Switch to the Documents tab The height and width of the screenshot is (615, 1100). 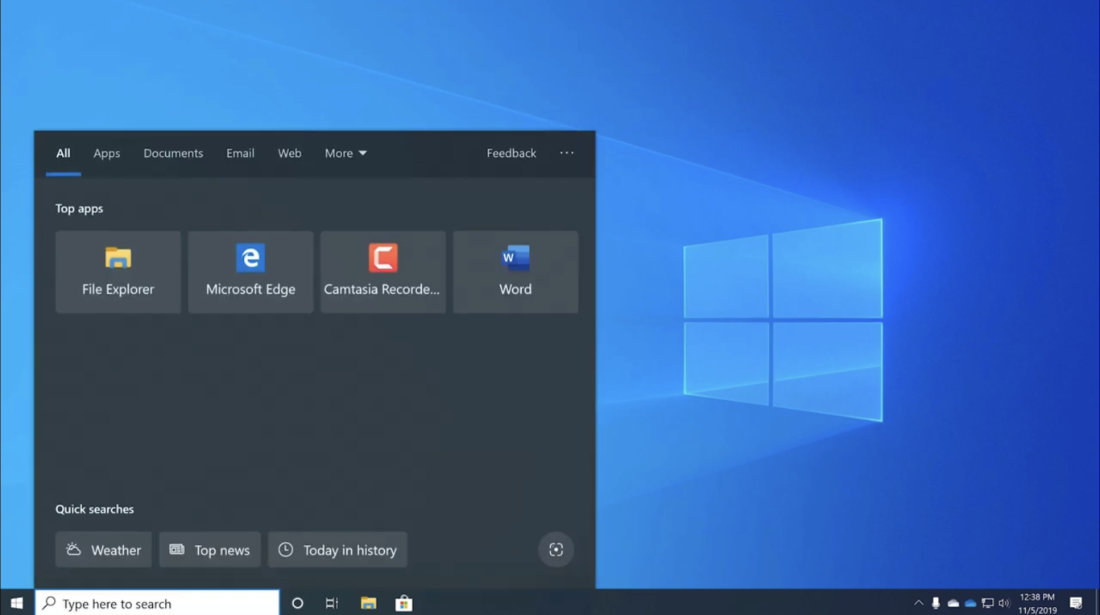173,153
